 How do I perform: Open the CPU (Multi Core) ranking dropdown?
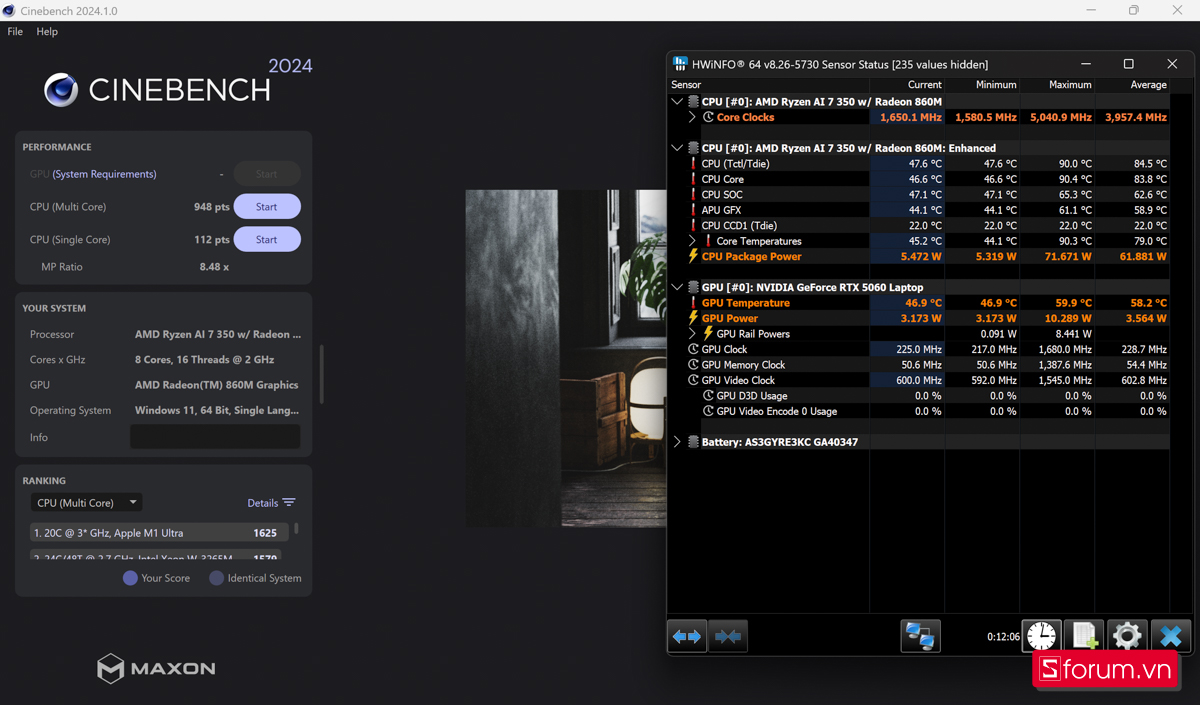click(86, 503)
